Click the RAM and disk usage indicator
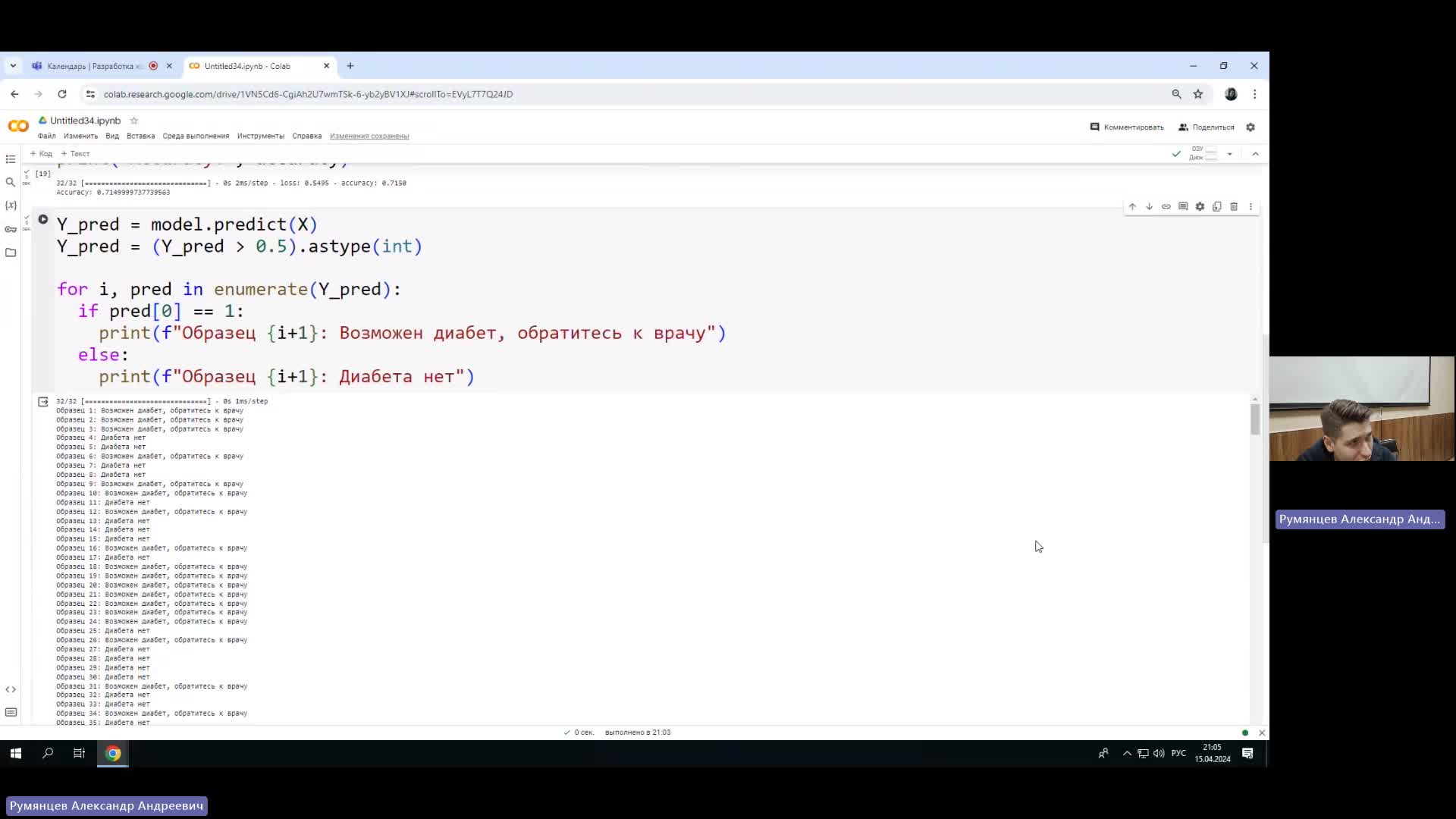The width and height of the screenshot is (1456, 819). pos(1203,154)
